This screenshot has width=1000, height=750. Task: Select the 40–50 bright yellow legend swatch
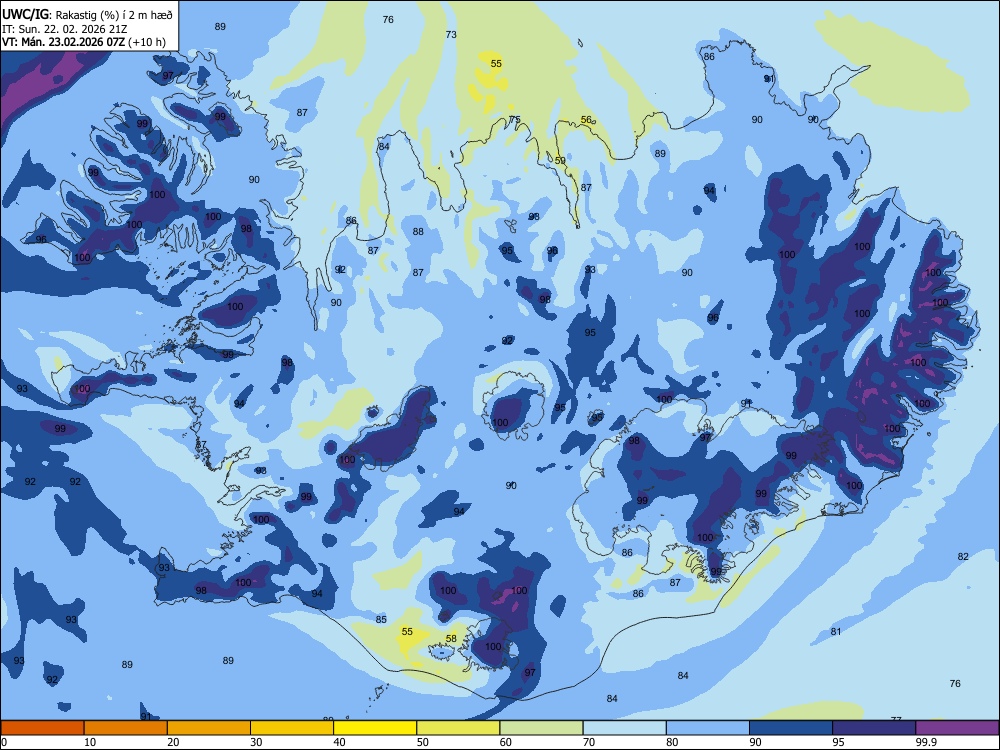pyautogui.click(x=375, y=728)
